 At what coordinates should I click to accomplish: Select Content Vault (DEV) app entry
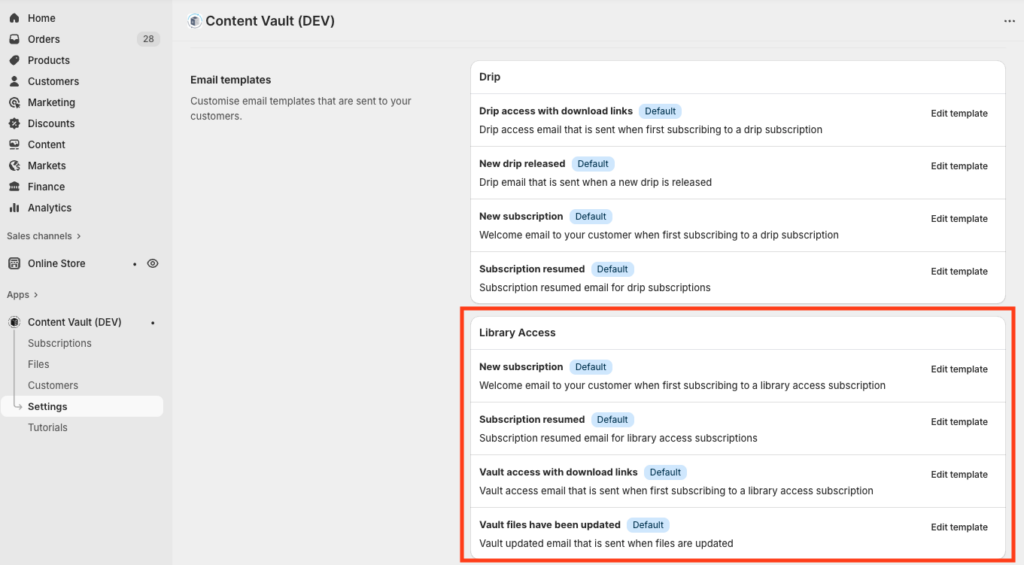tap(74, 322)
